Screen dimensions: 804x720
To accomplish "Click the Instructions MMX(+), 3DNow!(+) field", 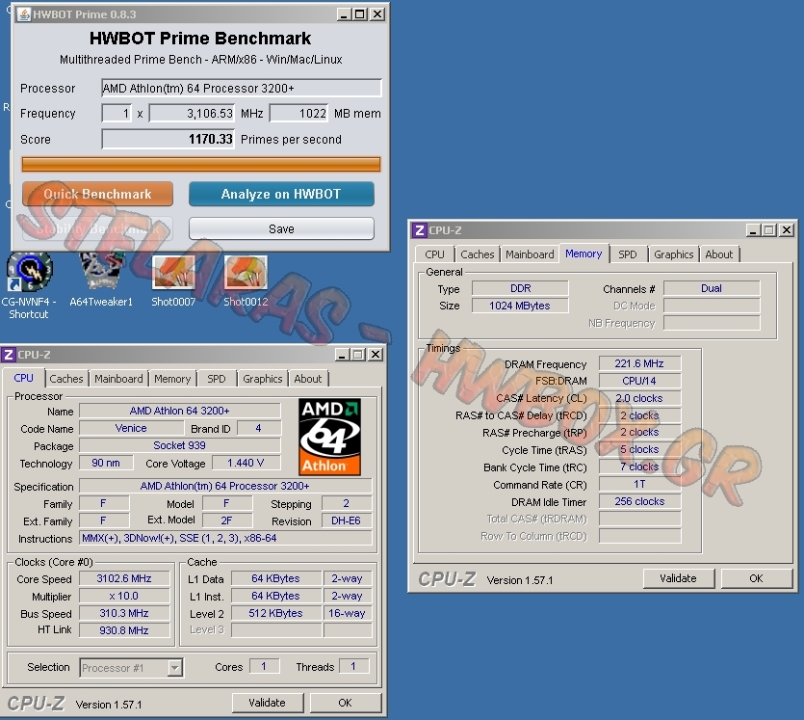I will point(226,538).
